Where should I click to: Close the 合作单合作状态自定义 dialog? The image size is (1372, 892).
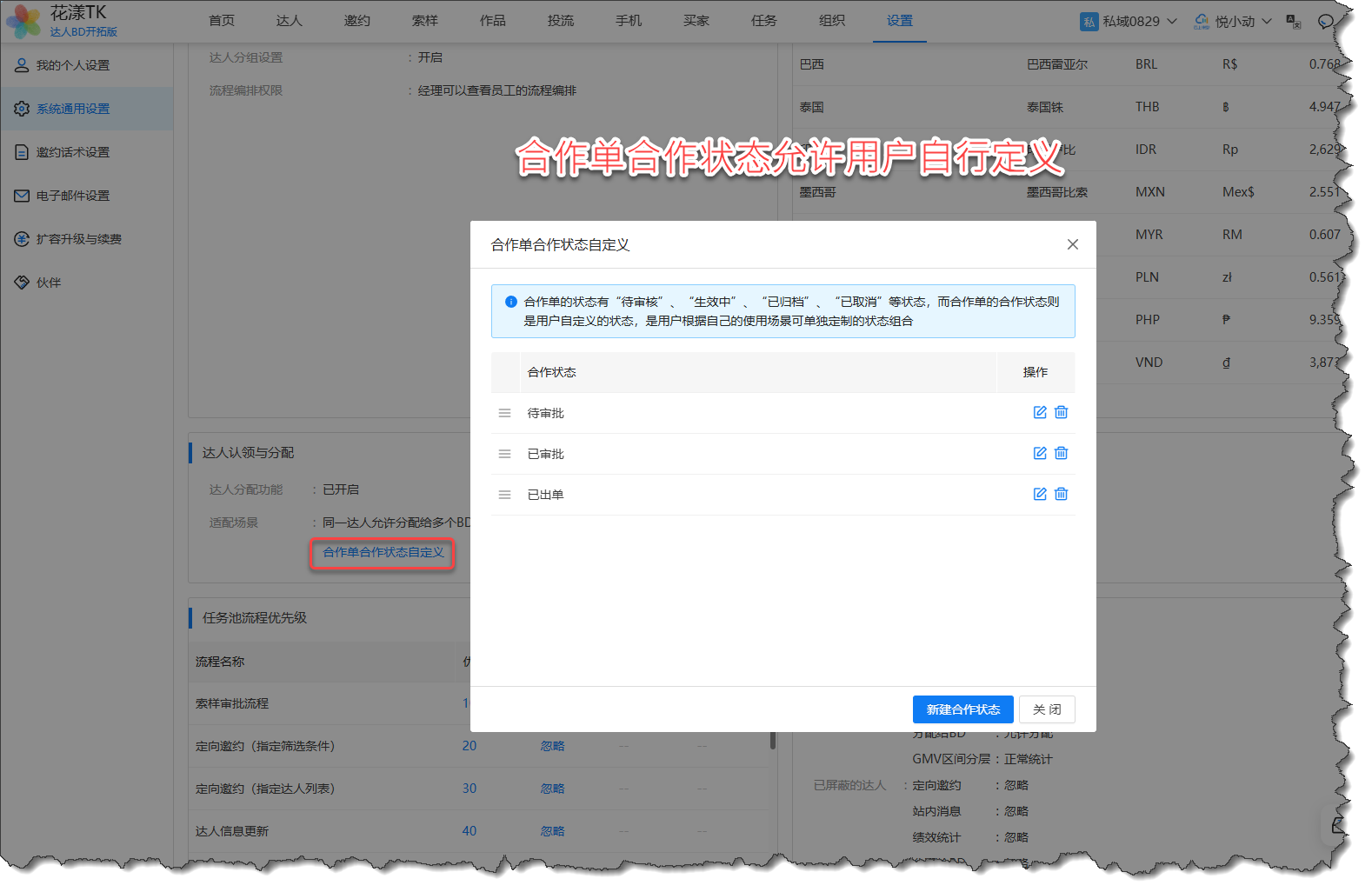pos(1072,244)
